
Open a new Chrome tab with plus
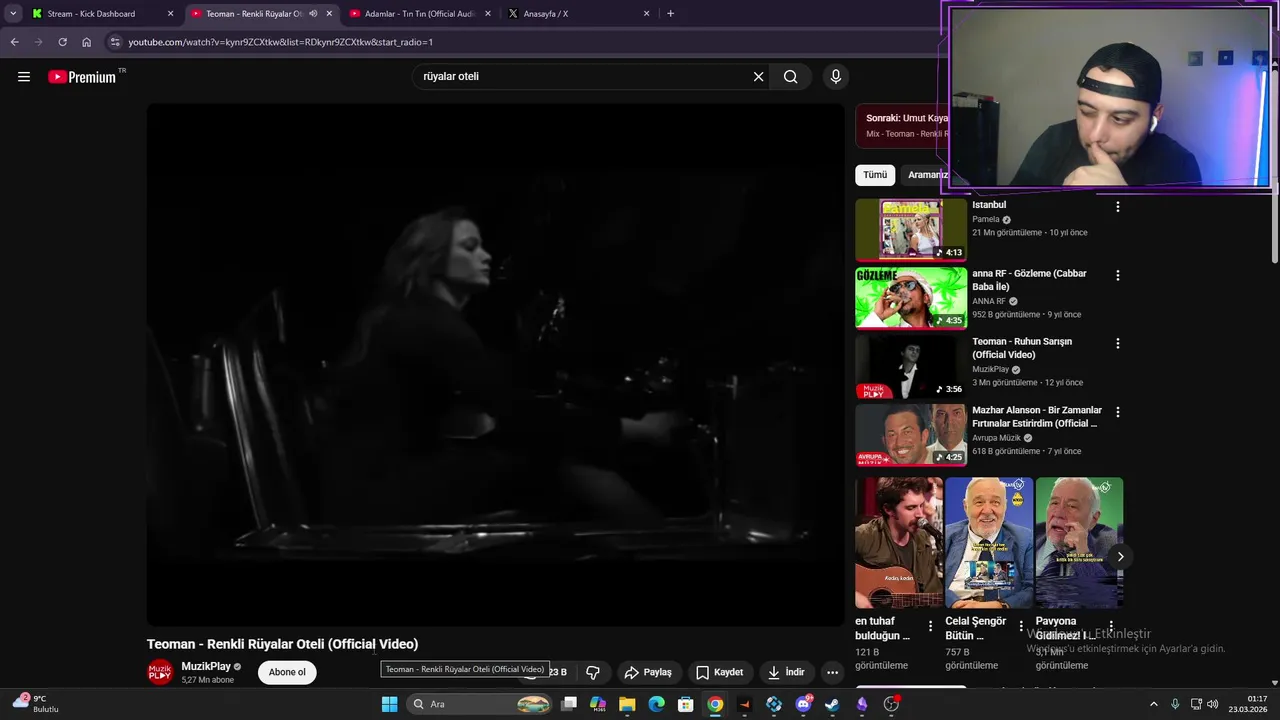[670, 14]
